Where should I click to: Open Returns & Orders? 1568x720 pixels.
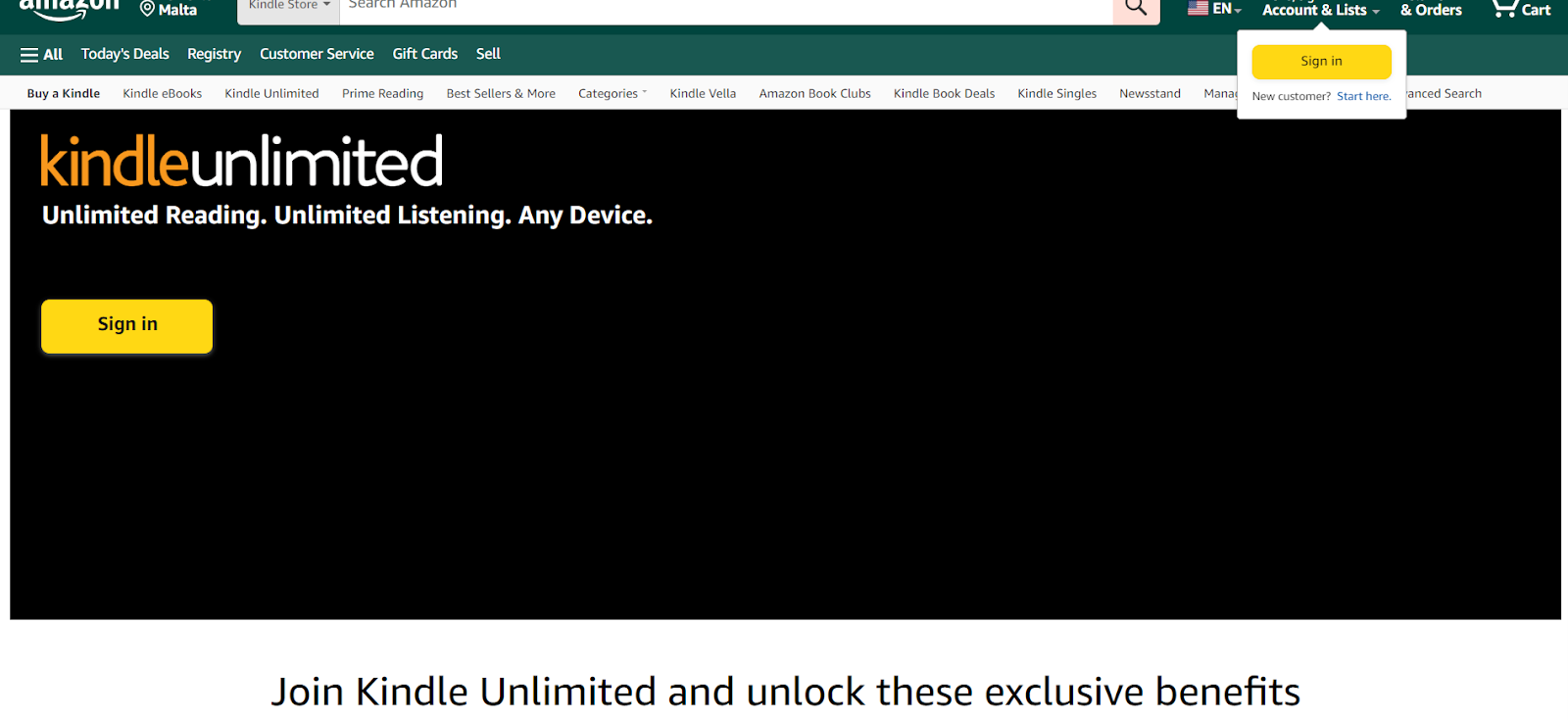tap(1431, 10)
